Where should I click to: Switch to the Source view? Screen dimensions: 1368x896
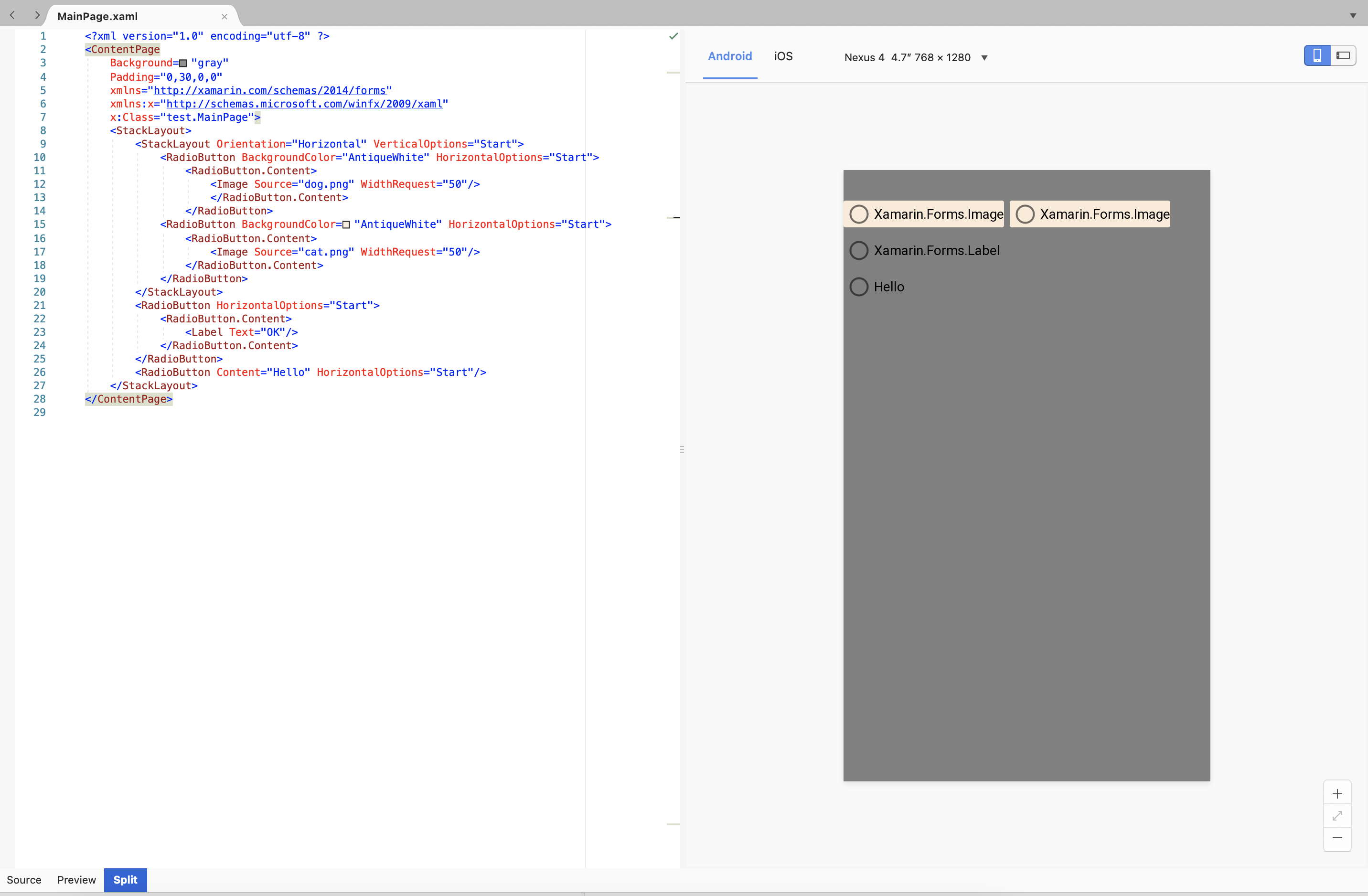pyautogui.click(x=24, y=880)
